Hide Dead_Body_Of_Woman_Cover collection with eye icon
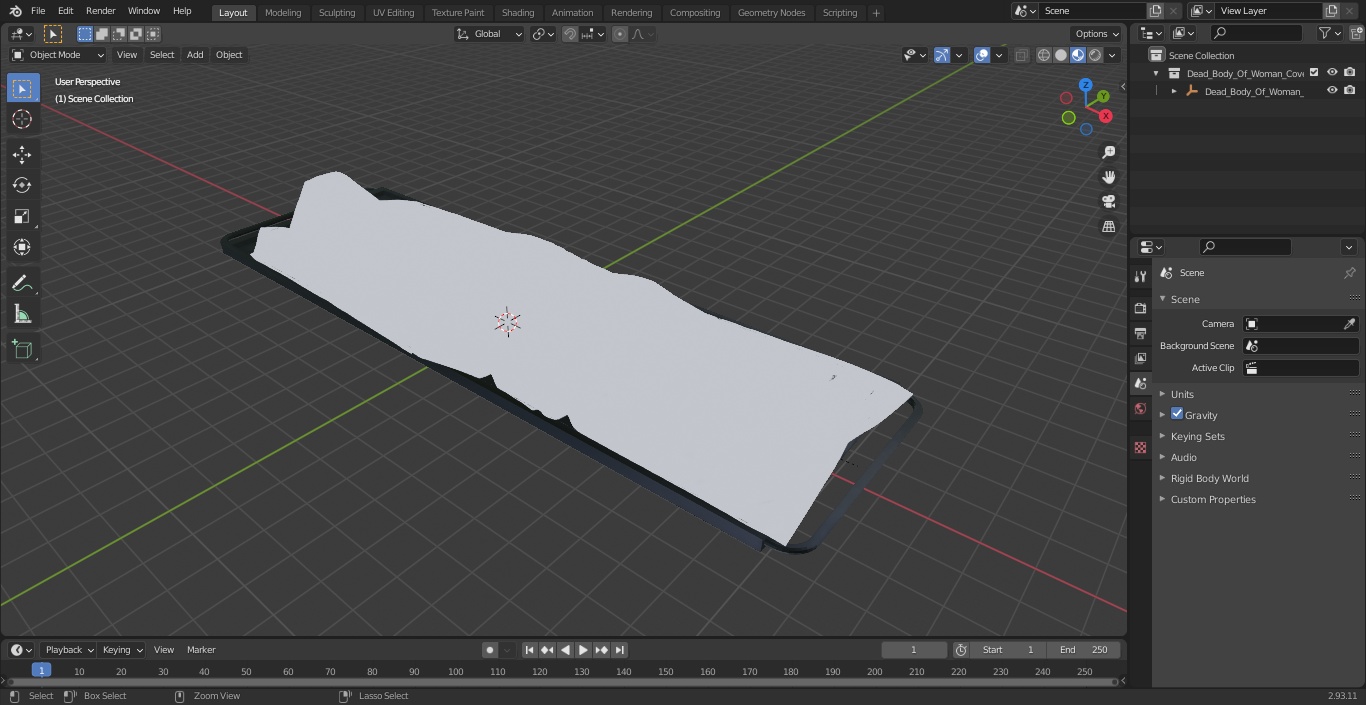 click(x=1332, y=72)
